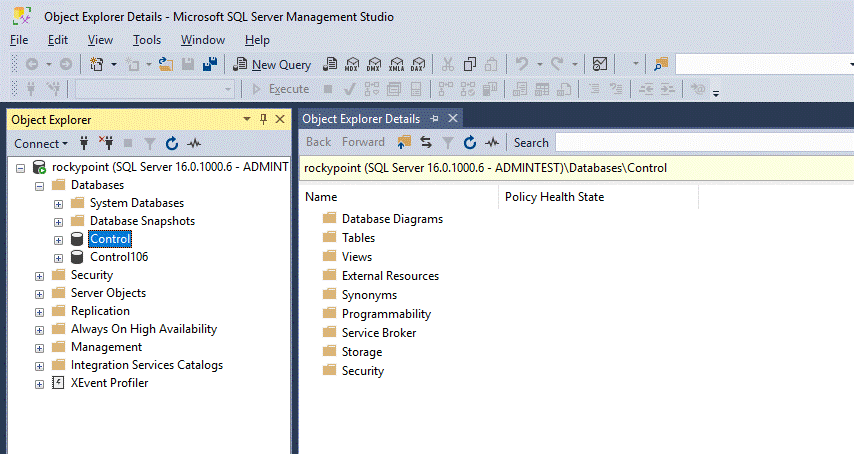854x454 pixels.
Task: Open Activity Monitor from Object Explorer toolbar
Action: point(194,143)
